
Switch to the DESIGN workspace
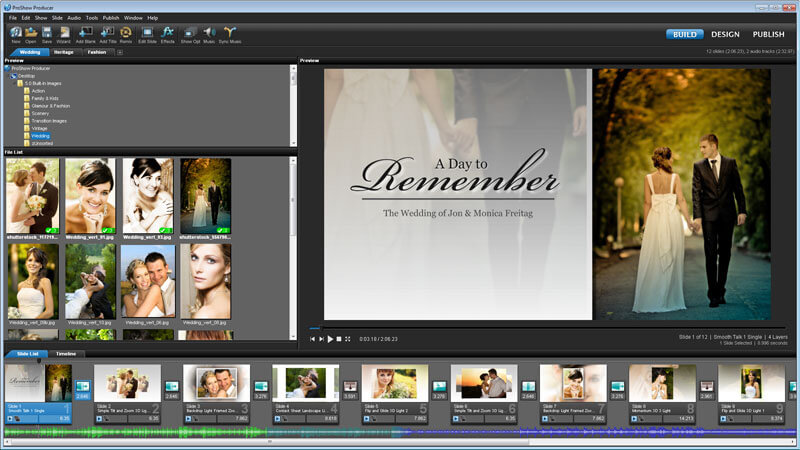pyautogui.click(x=725, y=34)
